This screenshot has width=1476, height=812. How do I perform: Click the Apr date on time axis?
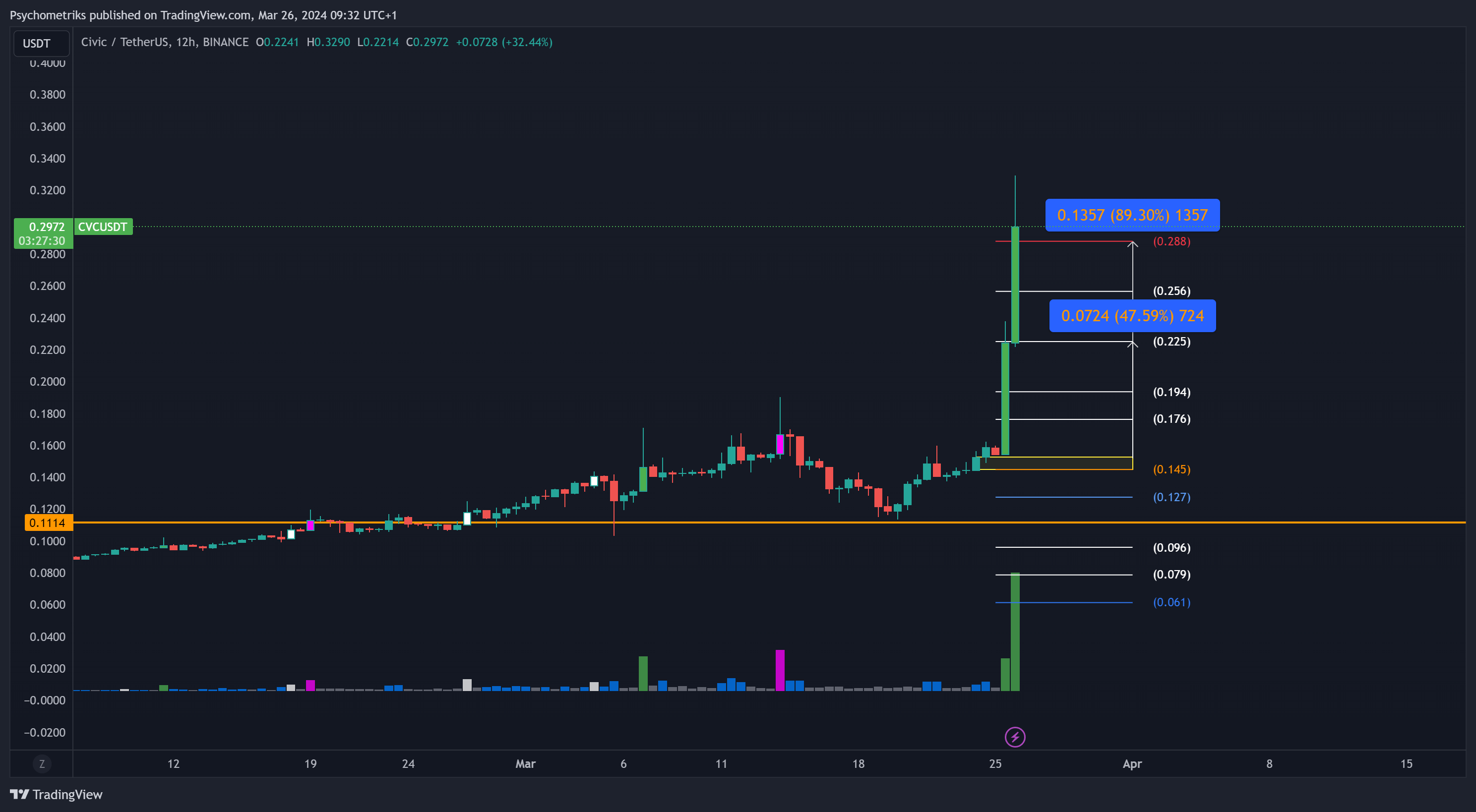[1132, 763]
